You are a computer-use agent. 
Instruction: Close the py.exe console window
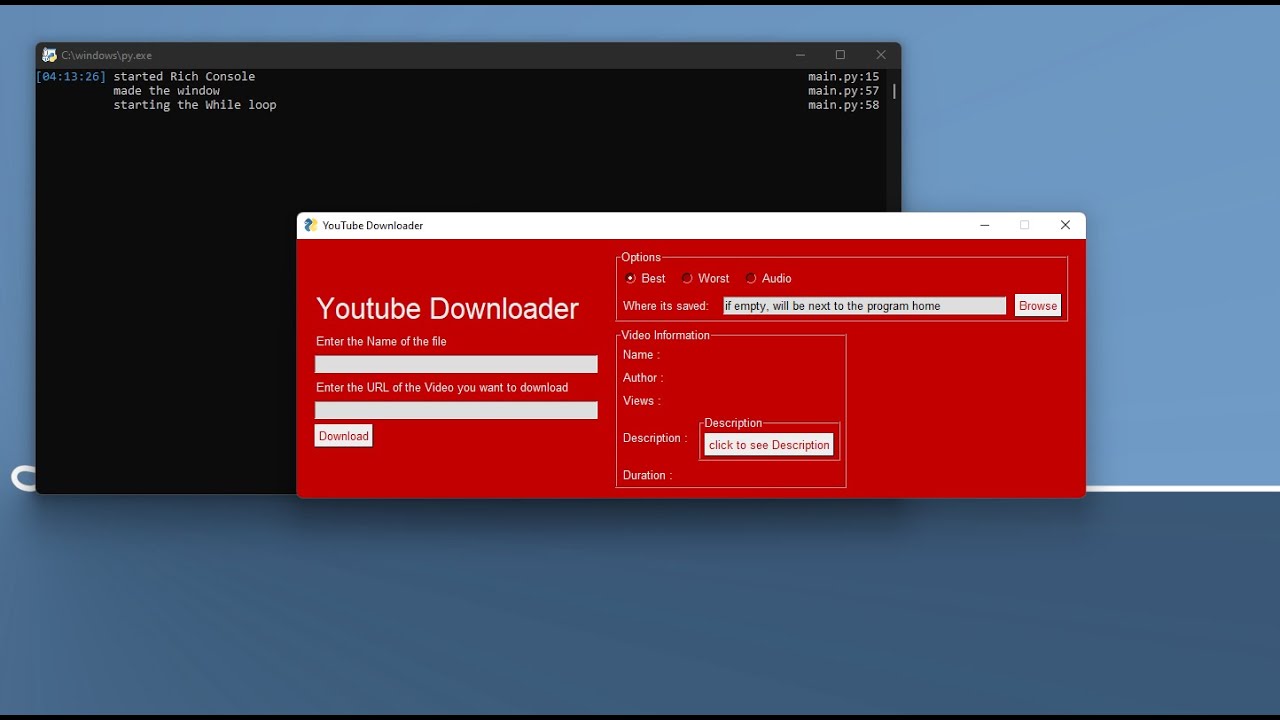pos(881,55)
